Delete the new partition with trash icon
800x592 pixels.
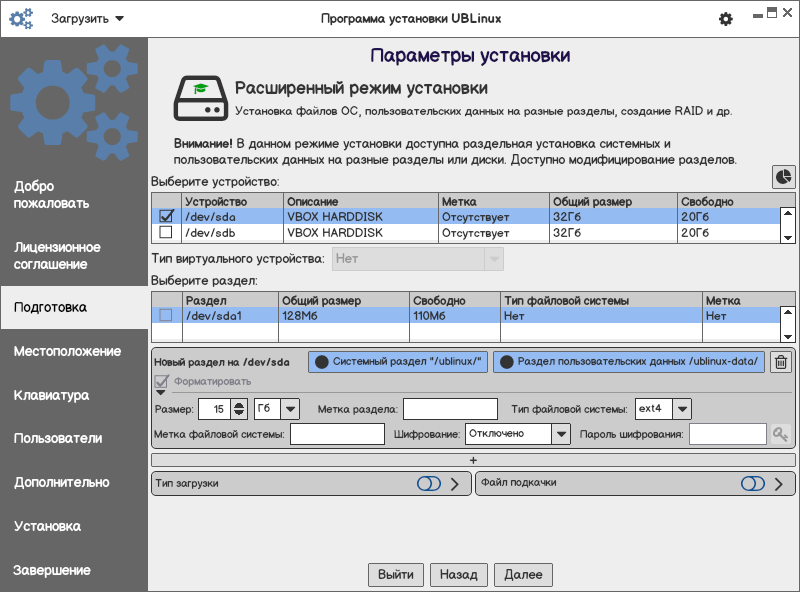point(781,362)
